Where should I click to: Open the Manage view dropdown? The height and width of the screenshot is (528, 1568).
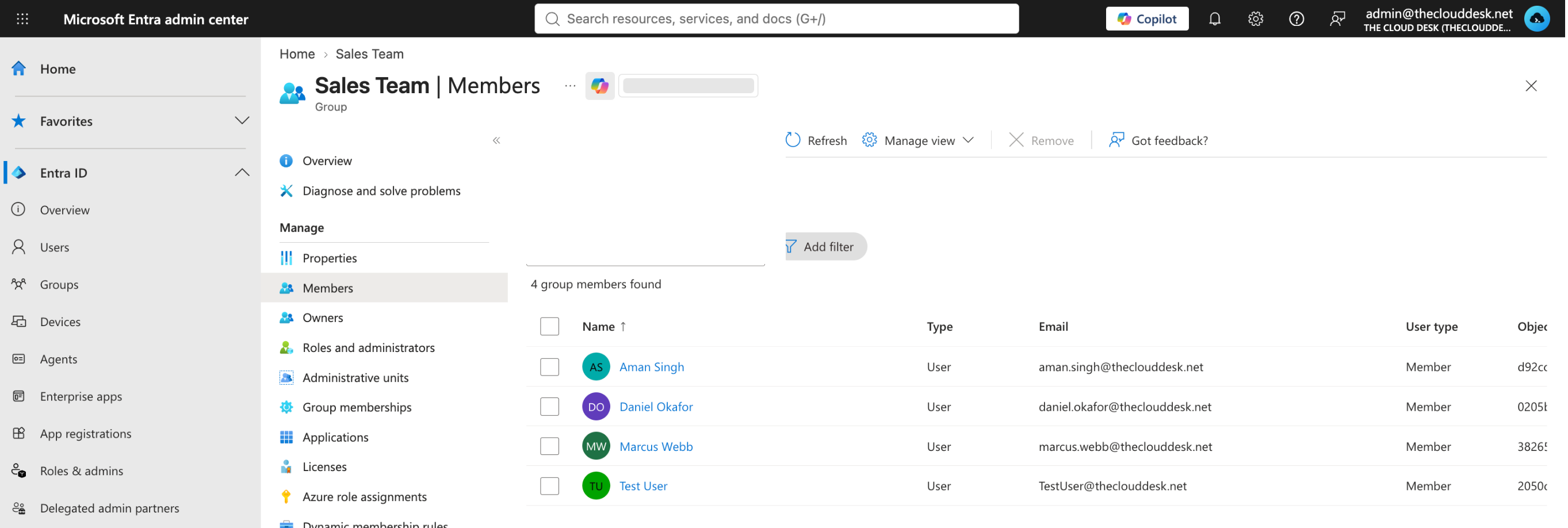click(919, 141)
